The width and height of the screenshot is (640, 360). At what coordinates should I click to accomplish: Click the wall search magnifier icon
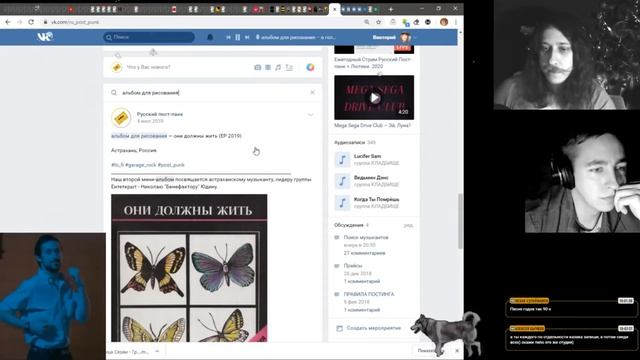(114, 93)
